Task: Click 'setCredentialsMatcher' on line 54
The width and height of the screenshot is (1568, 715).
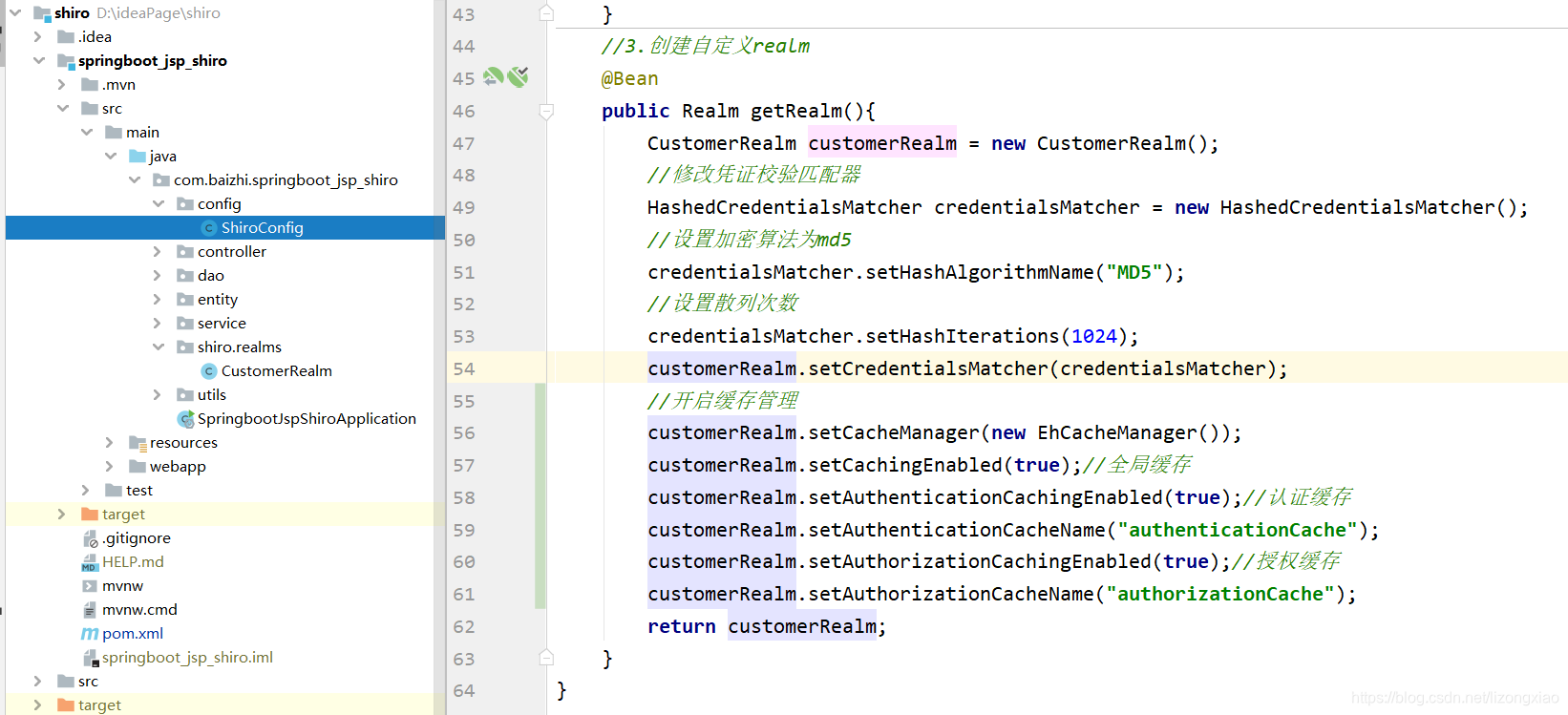Action: [928, 369]
